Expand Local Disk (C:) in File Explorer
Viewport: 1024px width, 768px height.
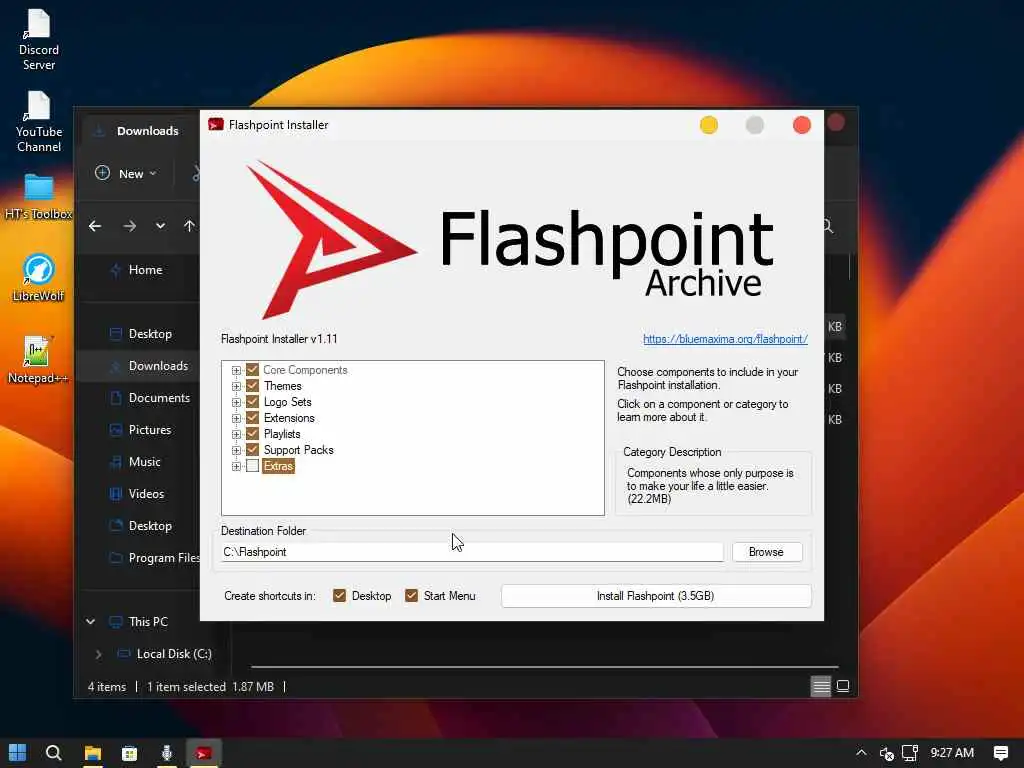coord(99,654)
